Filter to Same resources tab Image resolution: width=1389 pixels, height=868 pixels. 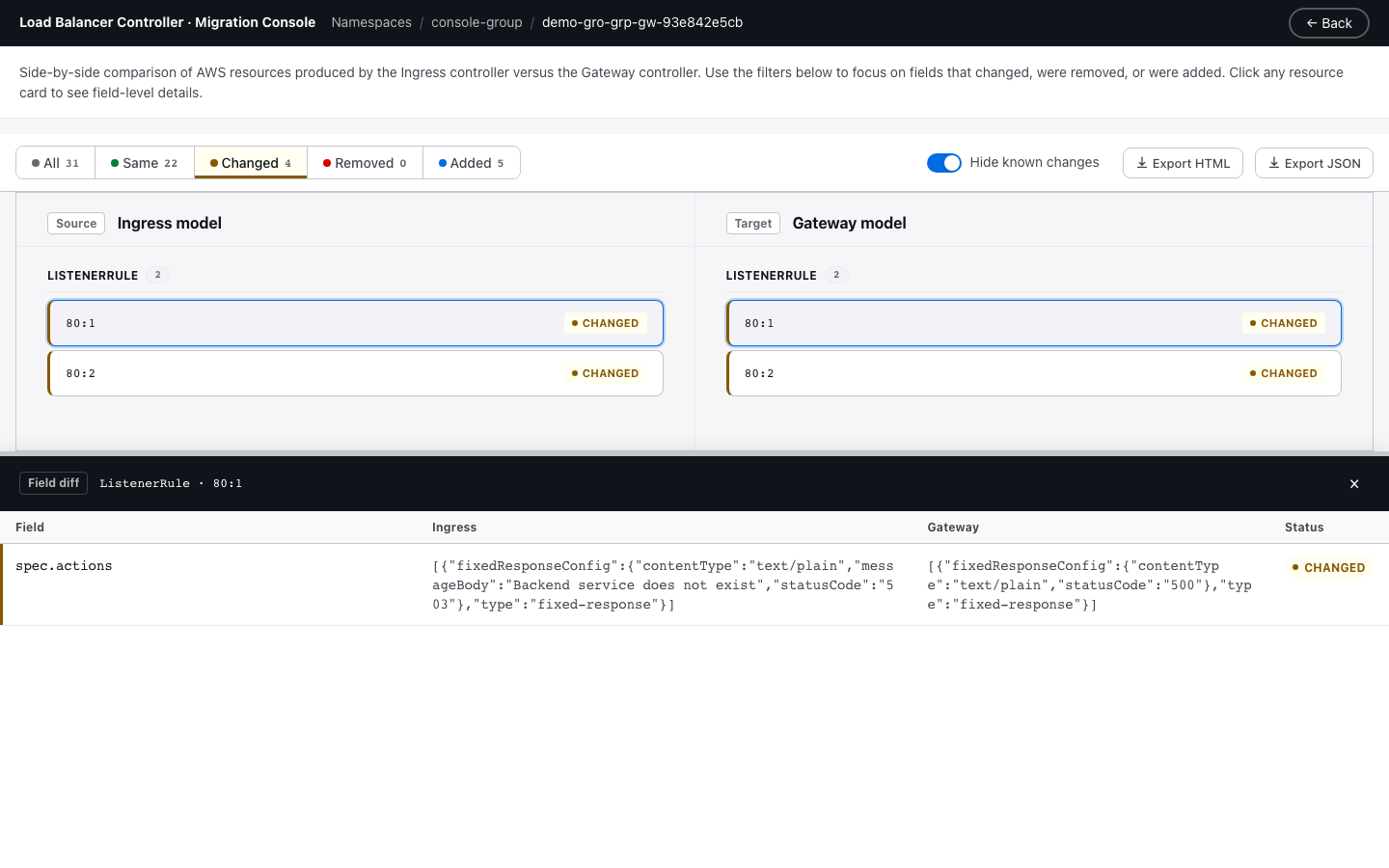(145, 163)
